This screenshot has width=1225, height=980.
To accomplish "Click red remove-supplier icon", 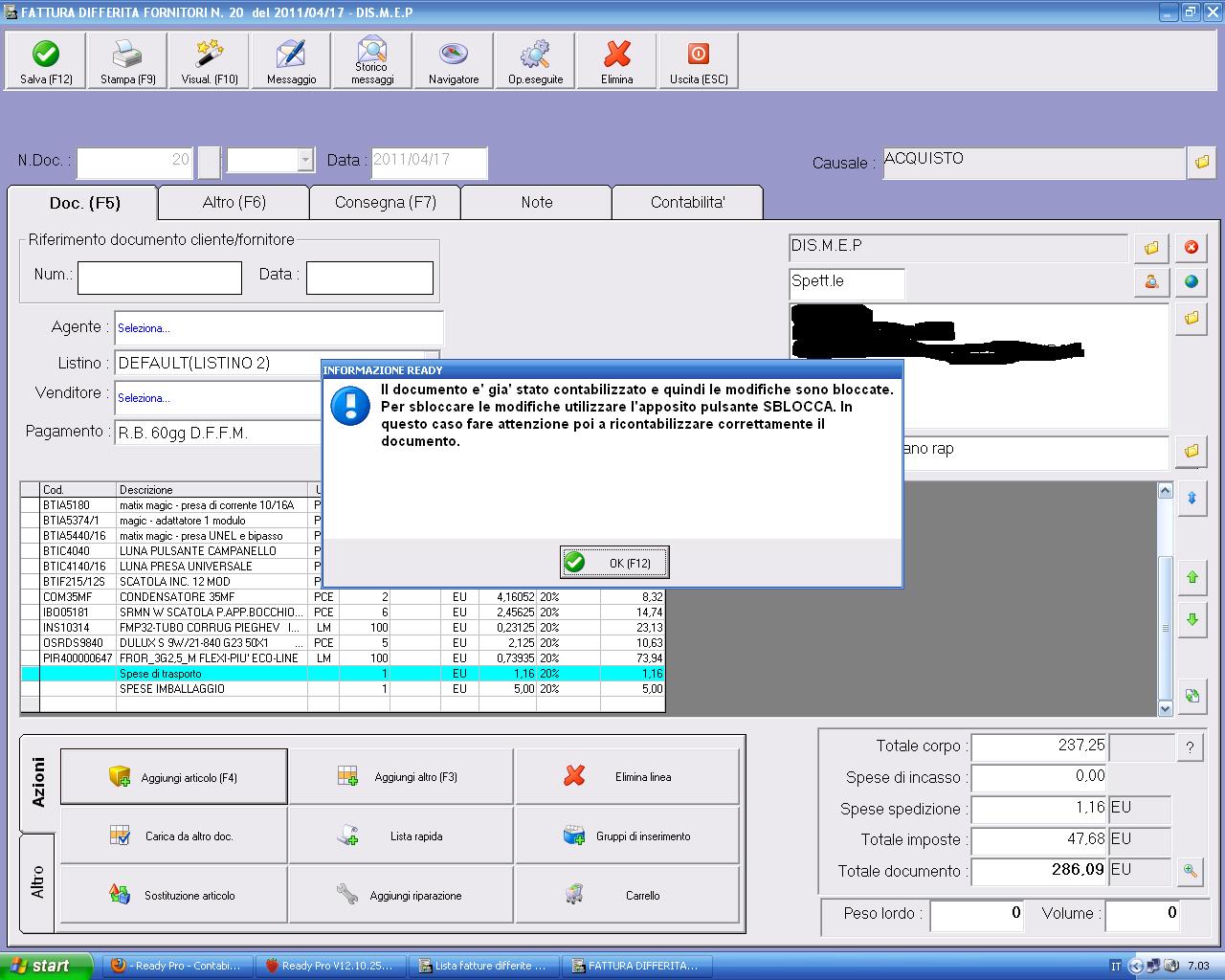I will tap(1192, 248).
